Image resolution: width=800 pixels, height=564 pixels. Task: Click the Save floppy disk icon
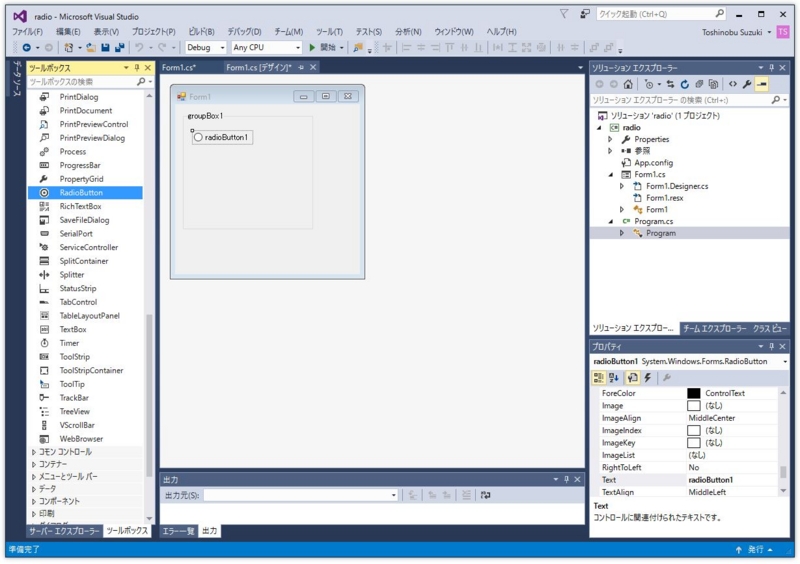click(106, 47)
